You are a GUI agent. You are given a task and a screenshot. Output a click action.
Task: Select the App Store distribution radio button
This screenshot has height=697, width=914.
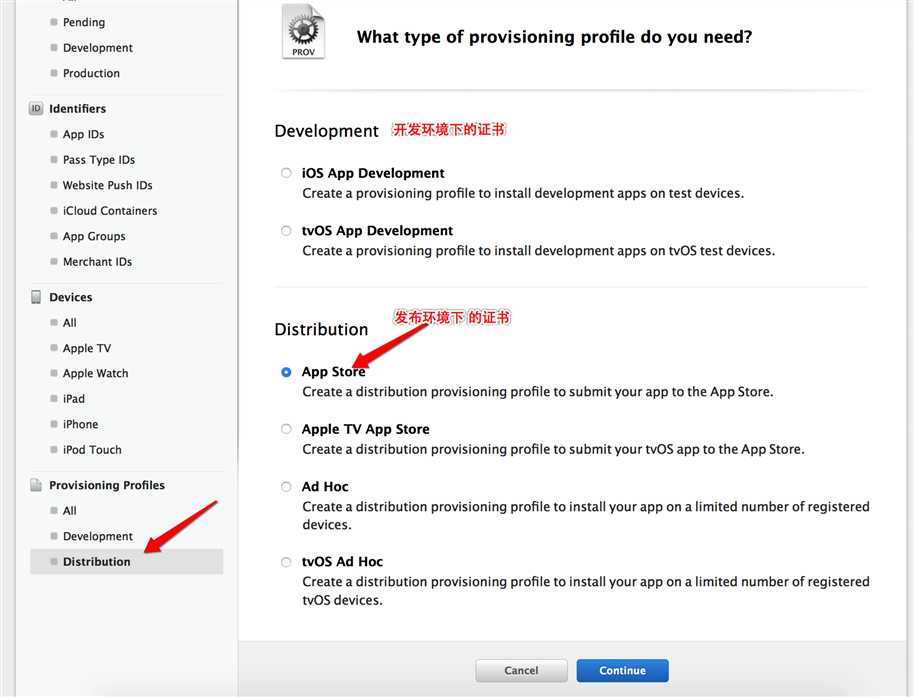pyautogui.click(x=286, y=372)
